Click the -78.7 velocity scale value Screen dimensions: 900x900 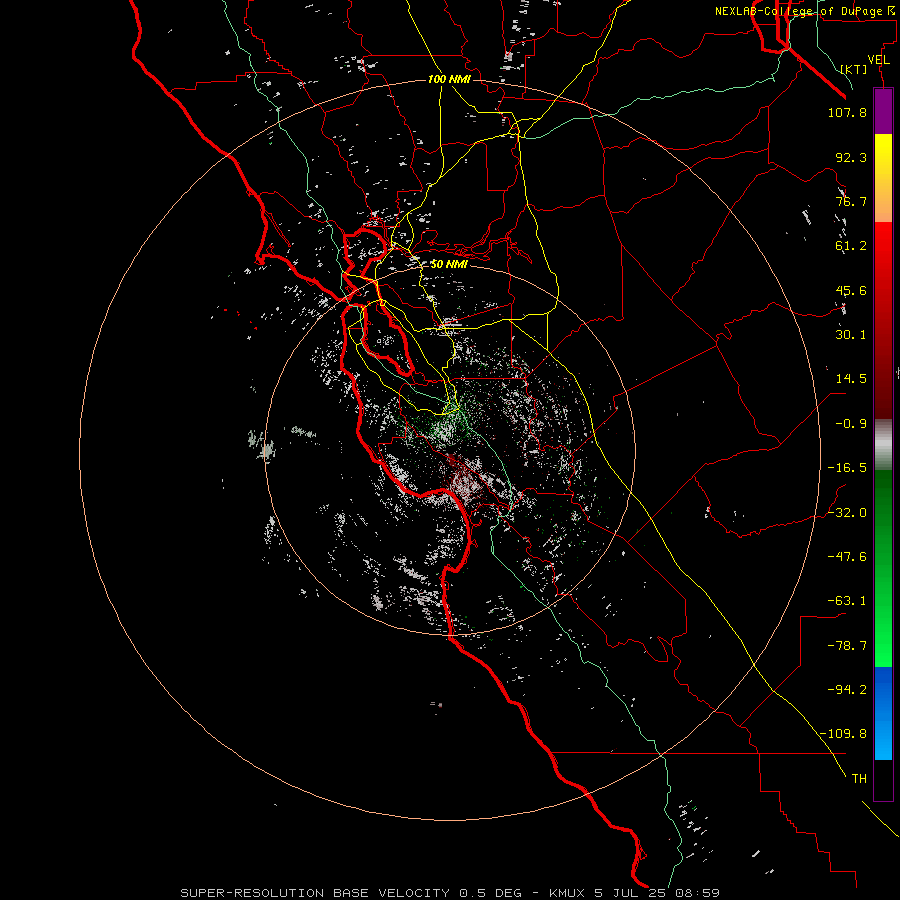pyautogui.click(x=847, y=646)
